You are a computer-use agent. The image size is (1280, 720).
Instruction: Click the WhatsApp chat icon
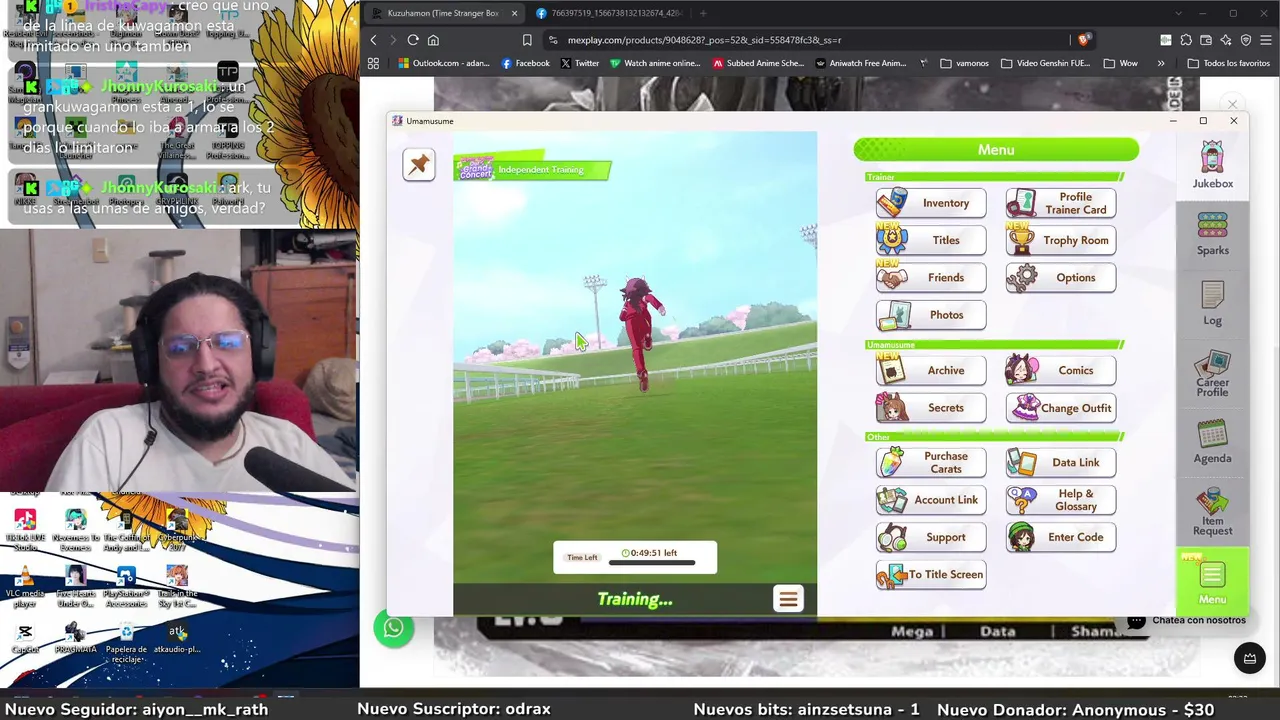(394, 628)
